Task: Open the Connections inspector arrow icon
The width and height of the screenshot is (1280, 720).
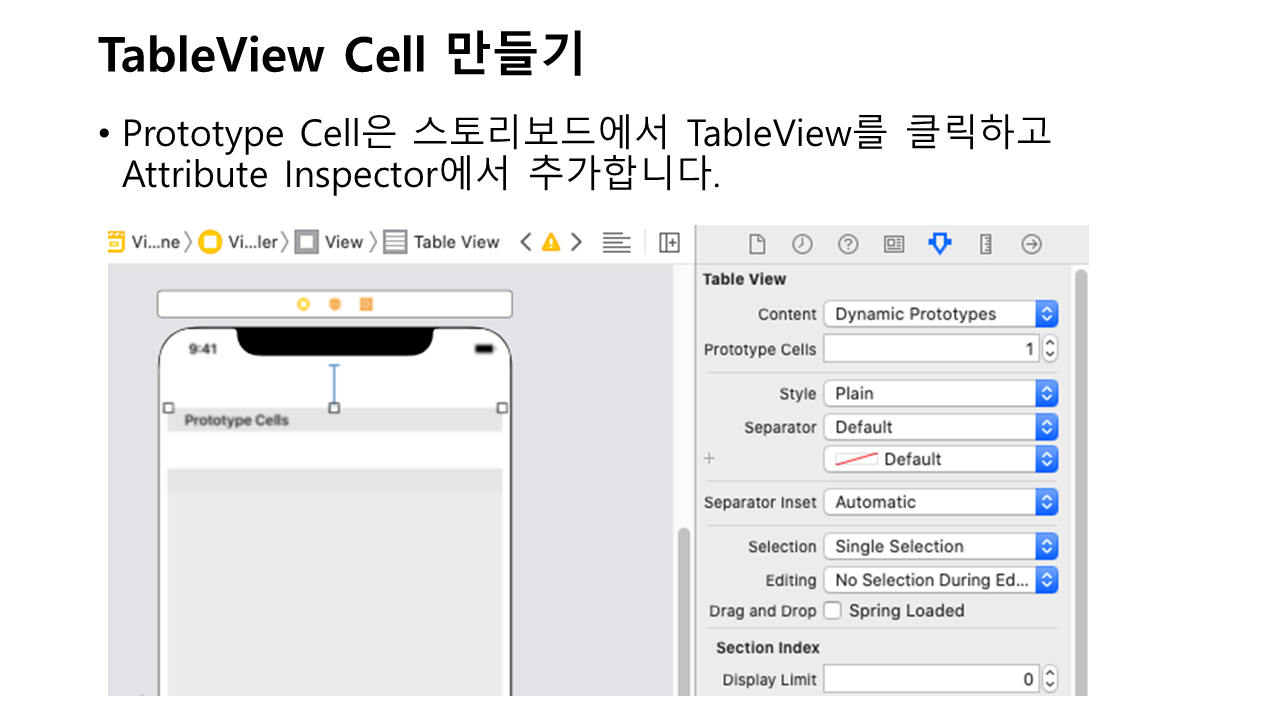Action: tap(1031, 244)
